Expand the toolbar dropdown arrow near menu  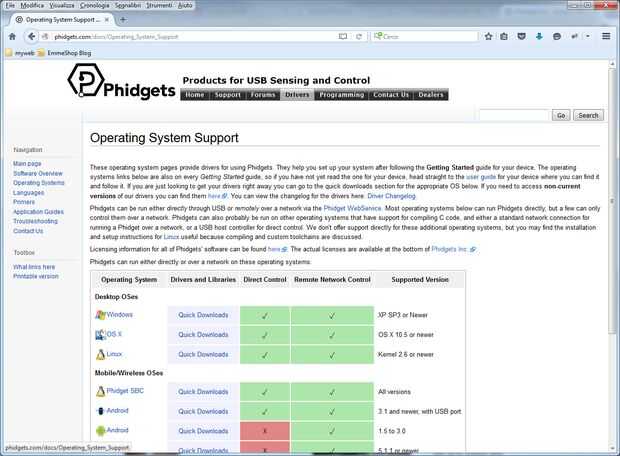click(x=588, y=36)
